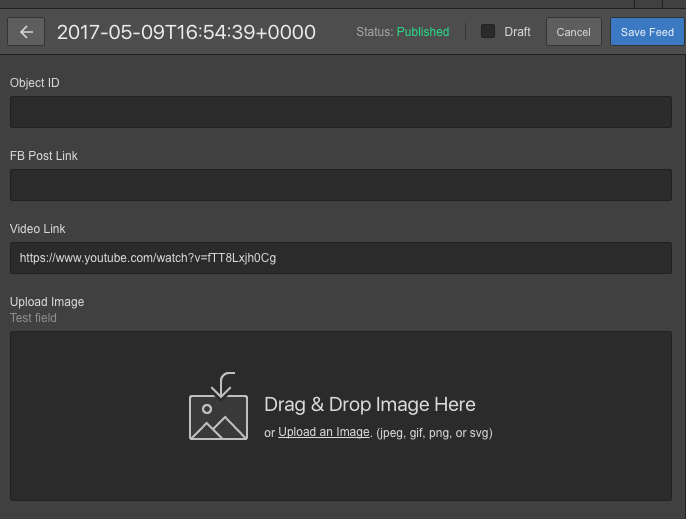Click the image drop placeholder icon
686x519 pixels.
pyautogui.click(x=218, y=406)
